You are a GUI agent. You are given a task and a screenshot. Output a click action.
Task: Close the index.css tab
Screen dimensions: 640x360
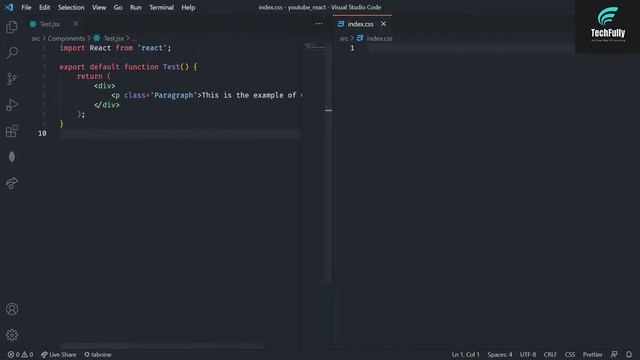(x=383, y=24)
